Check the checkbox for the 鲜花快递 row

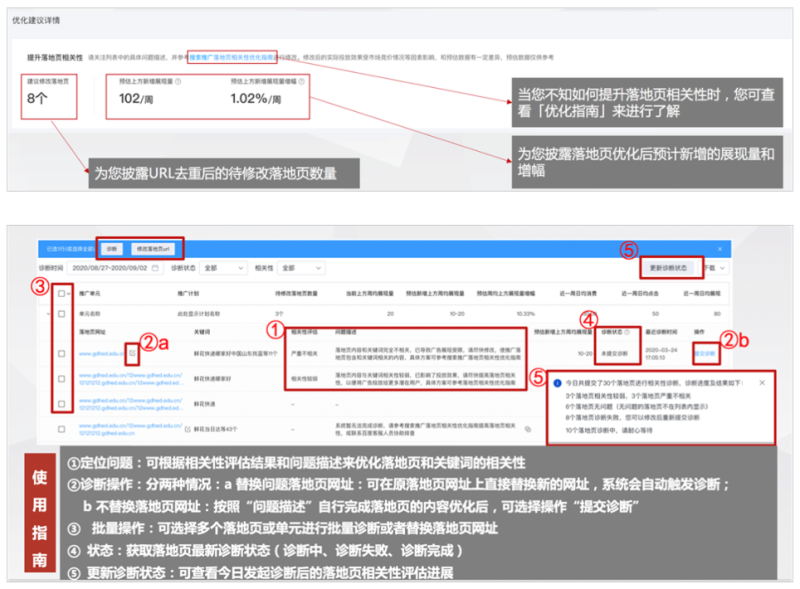[61, 405]
